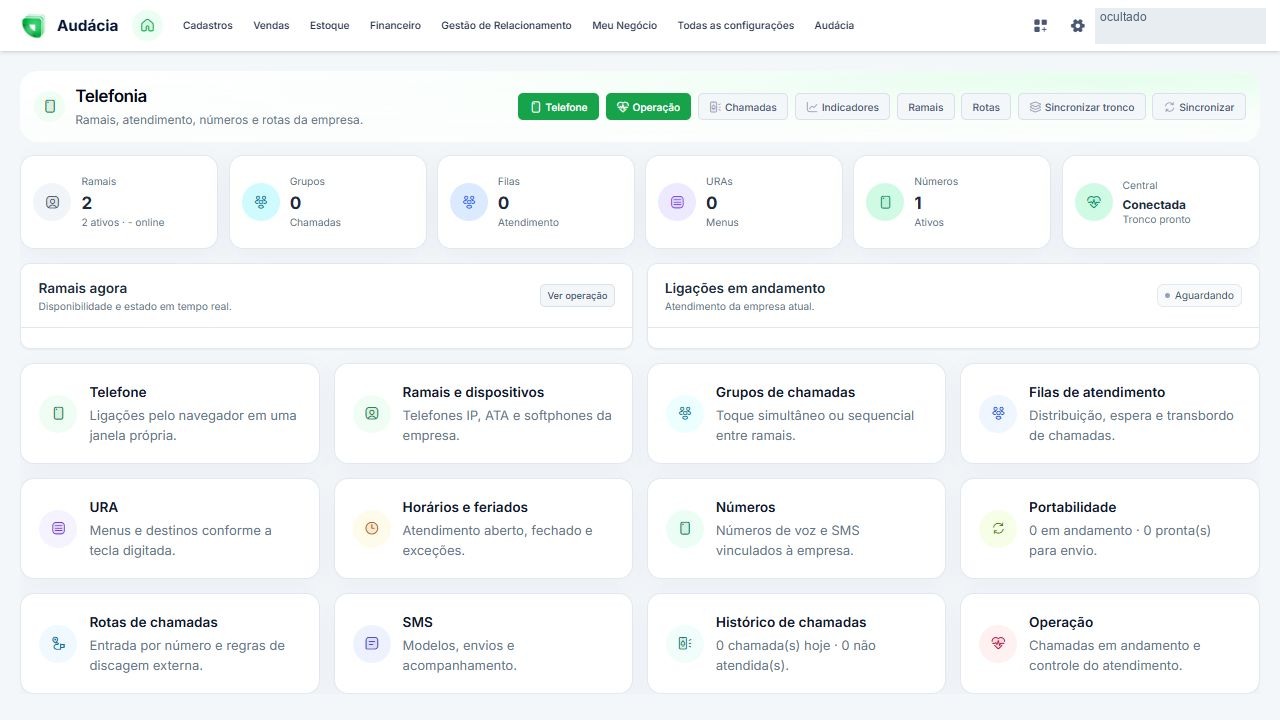Open the Vendas menu
The height and width of the screenshot is (720, 1280).
pos(271,26)
